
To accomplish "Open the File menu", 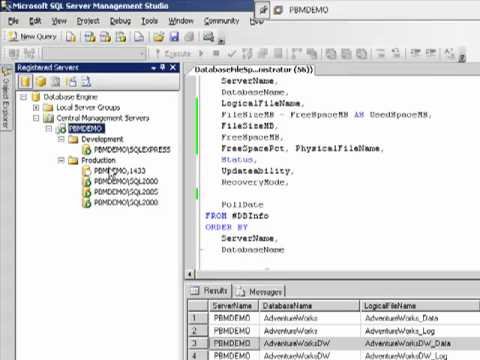I will [x=13, y=21].
